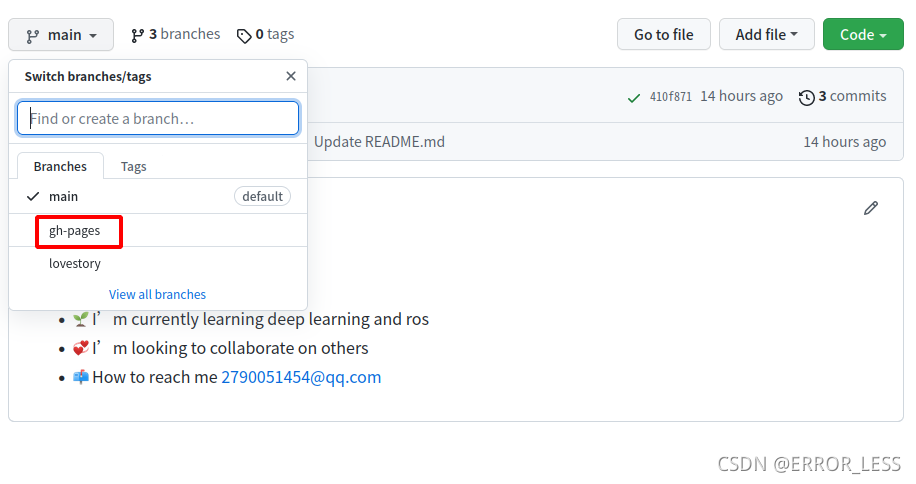Close the Switch branches/tags popup

[x=291, y=76]
